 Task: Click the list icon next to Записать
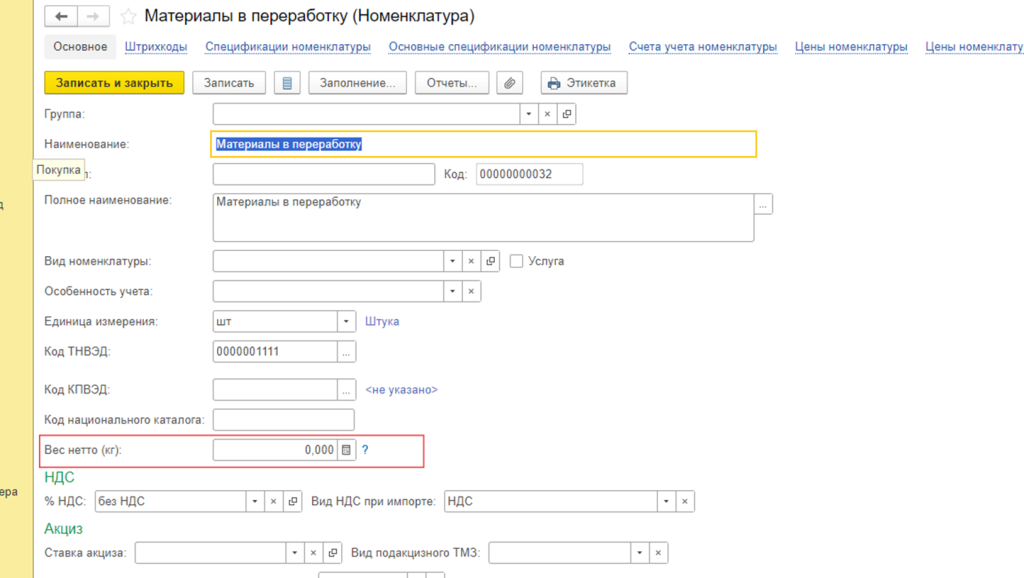click(287, 83)
